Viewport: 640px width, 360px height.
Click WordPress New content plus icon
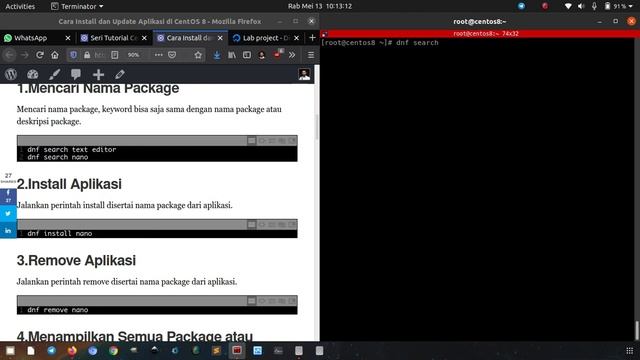pyautogui.click(x=98, y=74)
